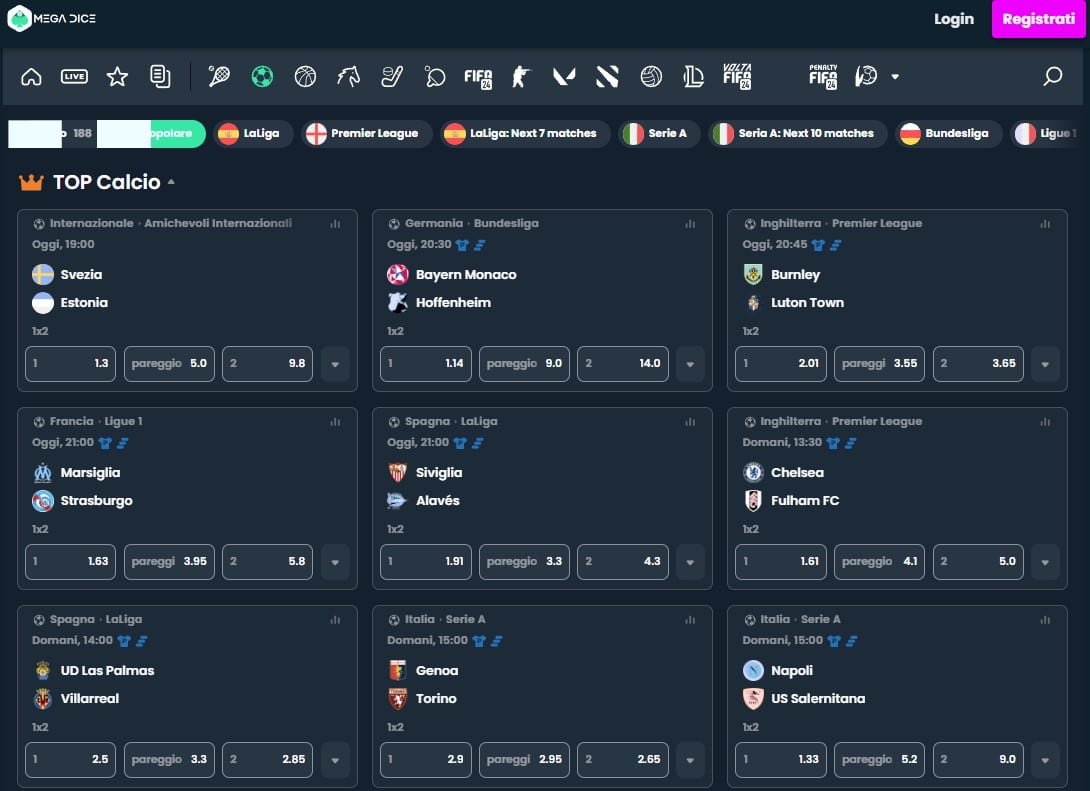This screenshot has height=791, width=1090.
Task: Open the bet slip document icon
Action: [160, 76]
